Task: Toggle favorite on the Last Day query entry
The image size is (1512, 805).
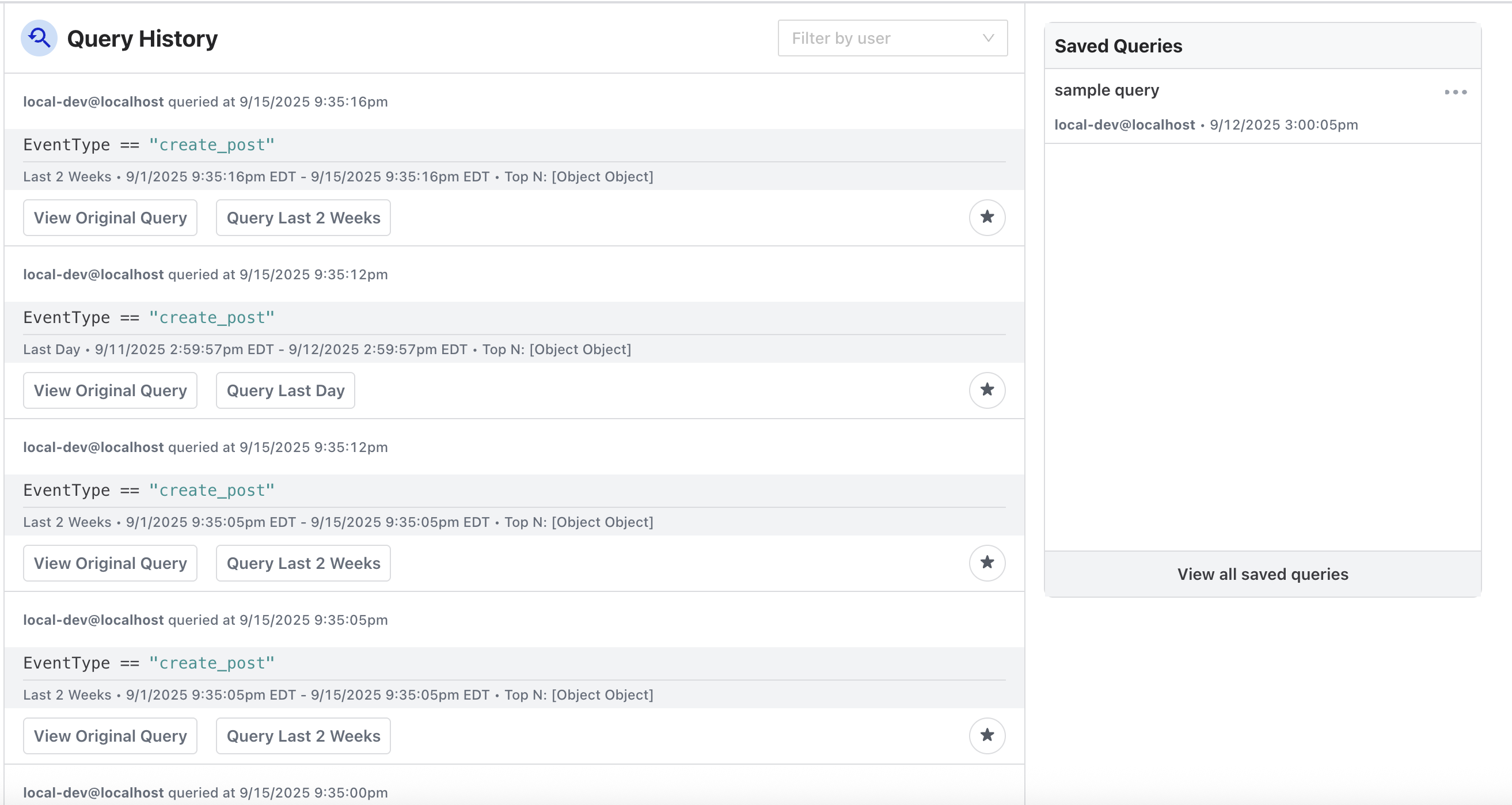Action: coord(987,389)
